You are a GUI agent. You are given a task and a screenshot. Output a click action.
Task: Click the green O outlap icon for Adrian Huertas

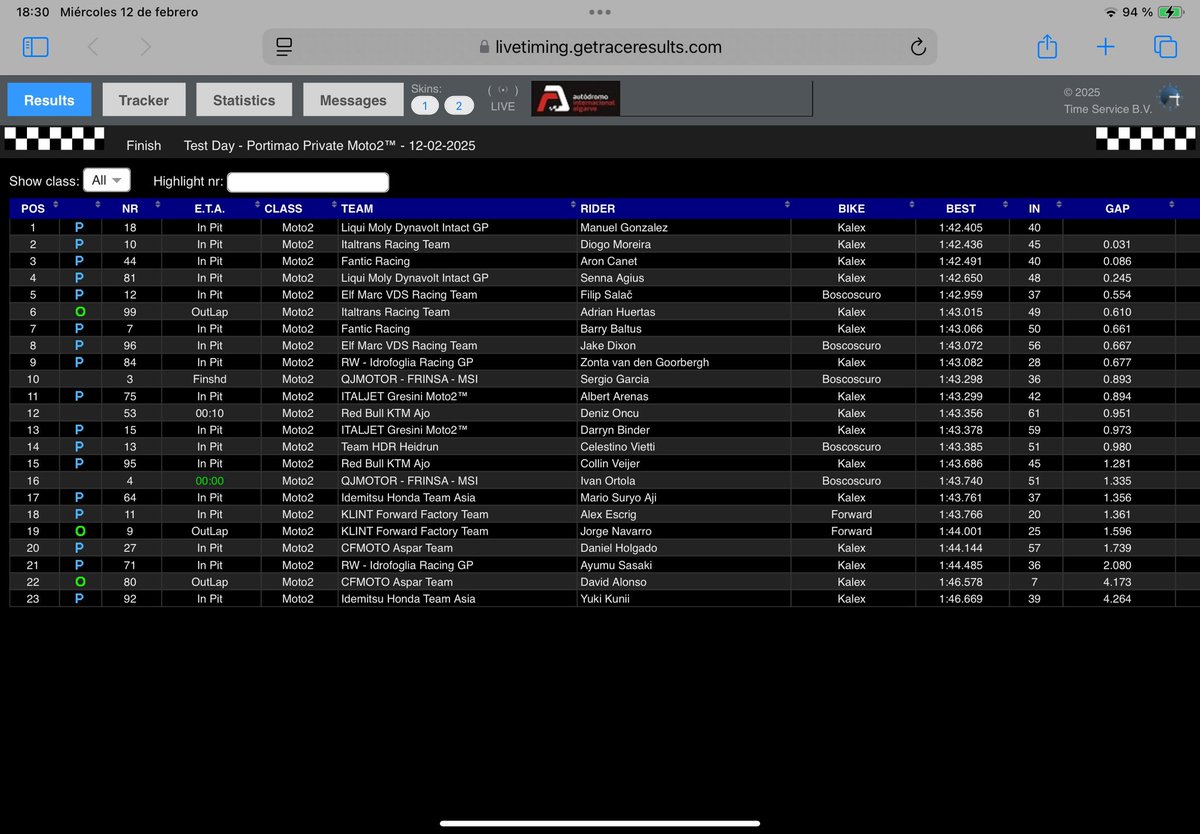(80, 312)
